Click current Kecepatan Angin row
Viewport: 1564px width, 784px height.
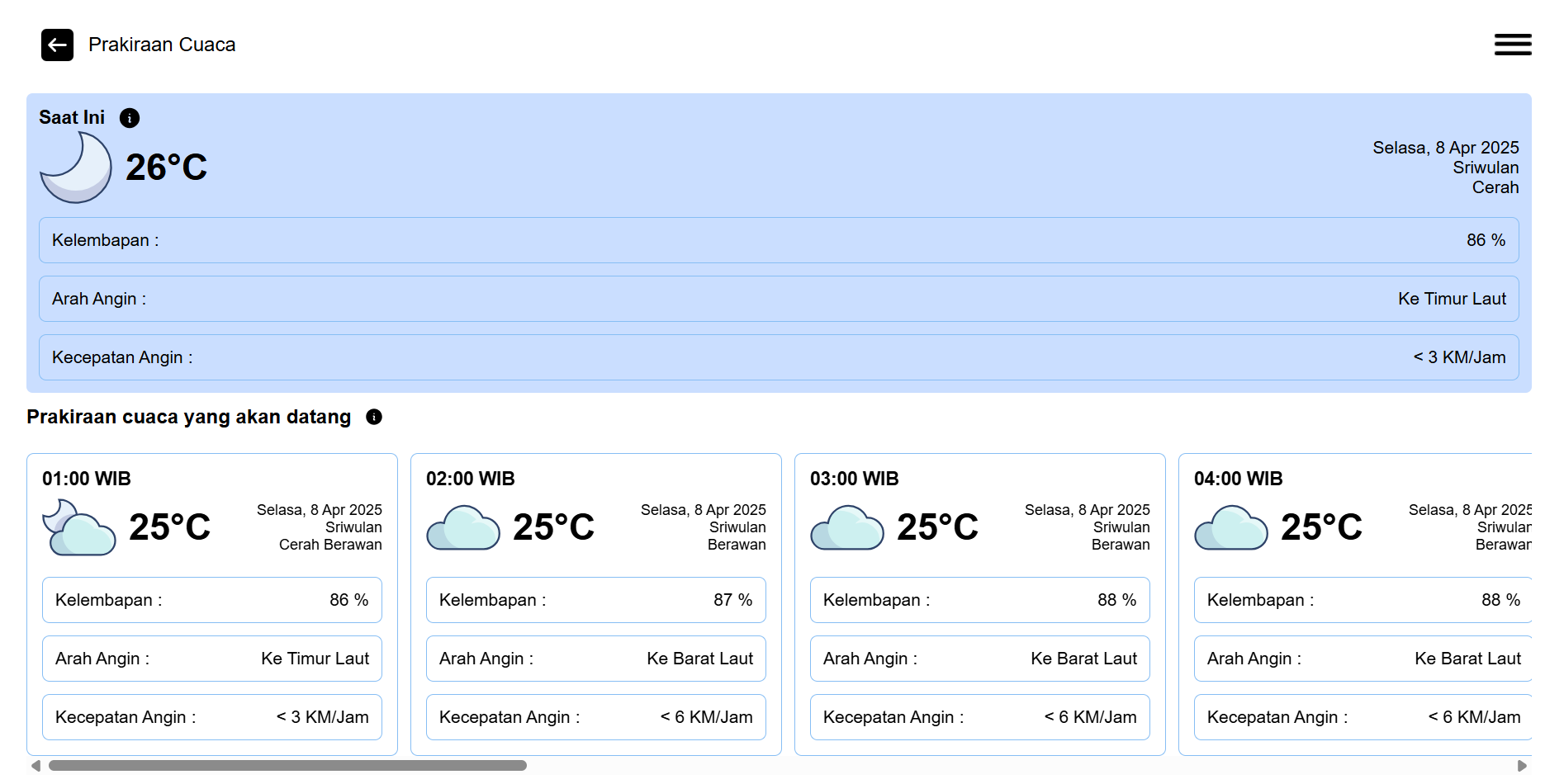779,357
